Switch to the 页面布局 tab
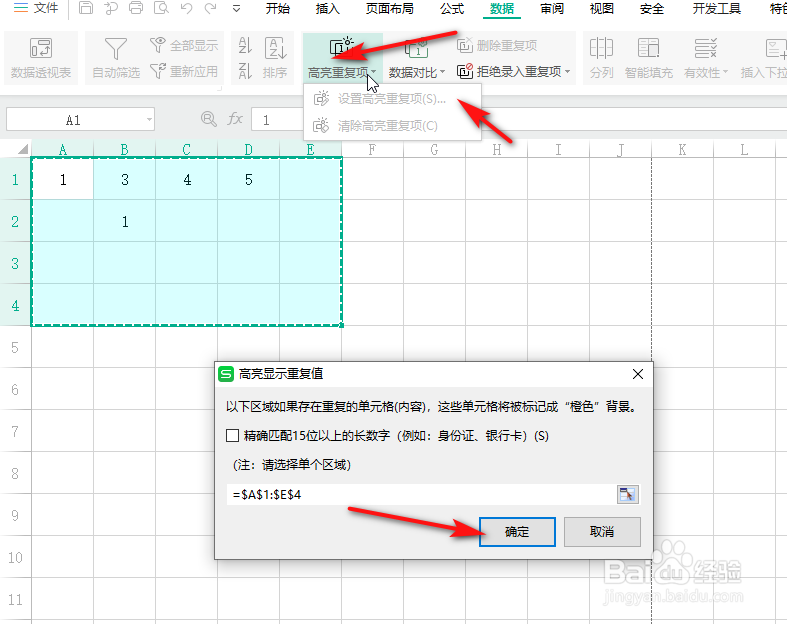Screen dimensions: 787x624 coord(389,9)
